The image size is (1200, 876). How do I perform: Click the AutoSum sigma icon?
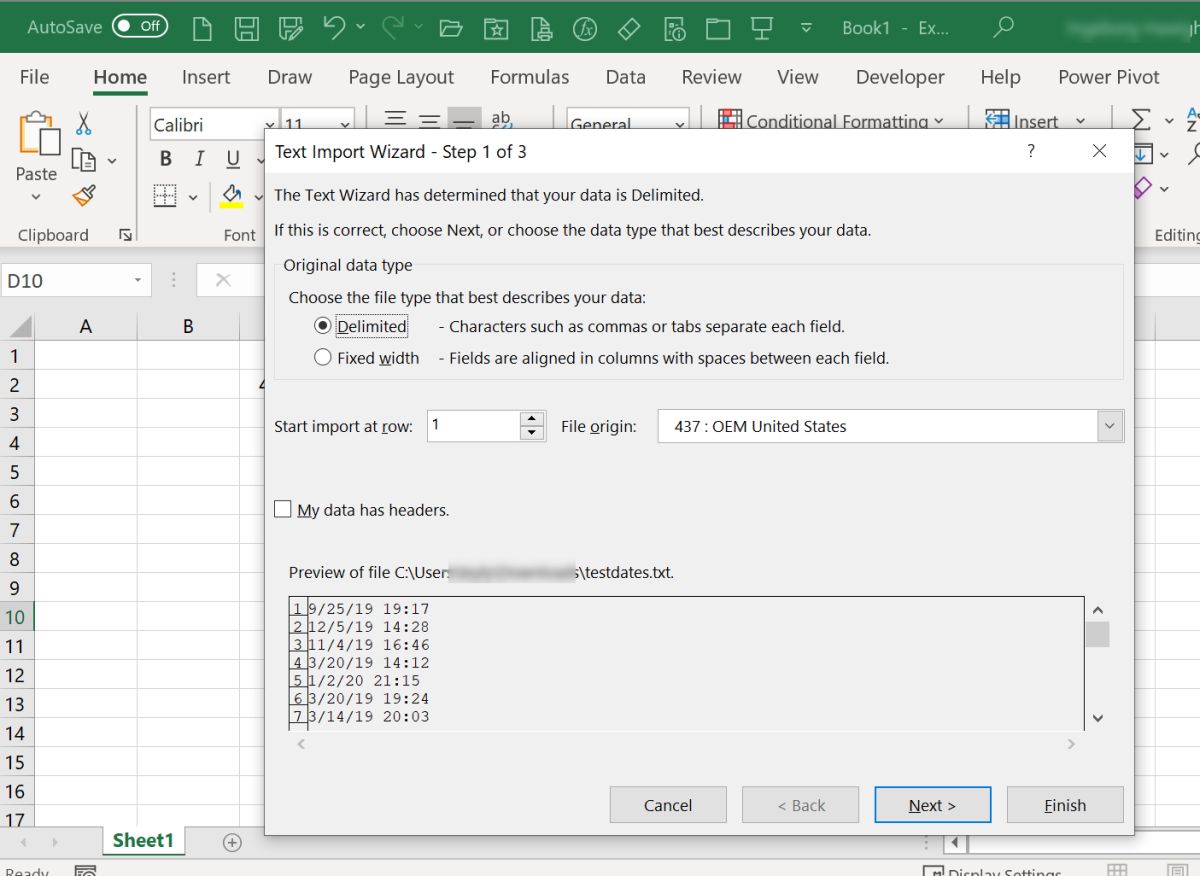[x=1140, y=120]
